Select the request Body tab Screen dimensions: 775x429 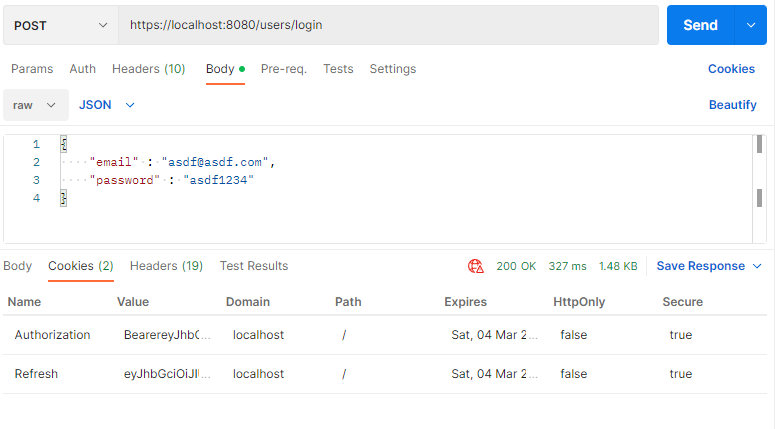click(x=225, y=69)
